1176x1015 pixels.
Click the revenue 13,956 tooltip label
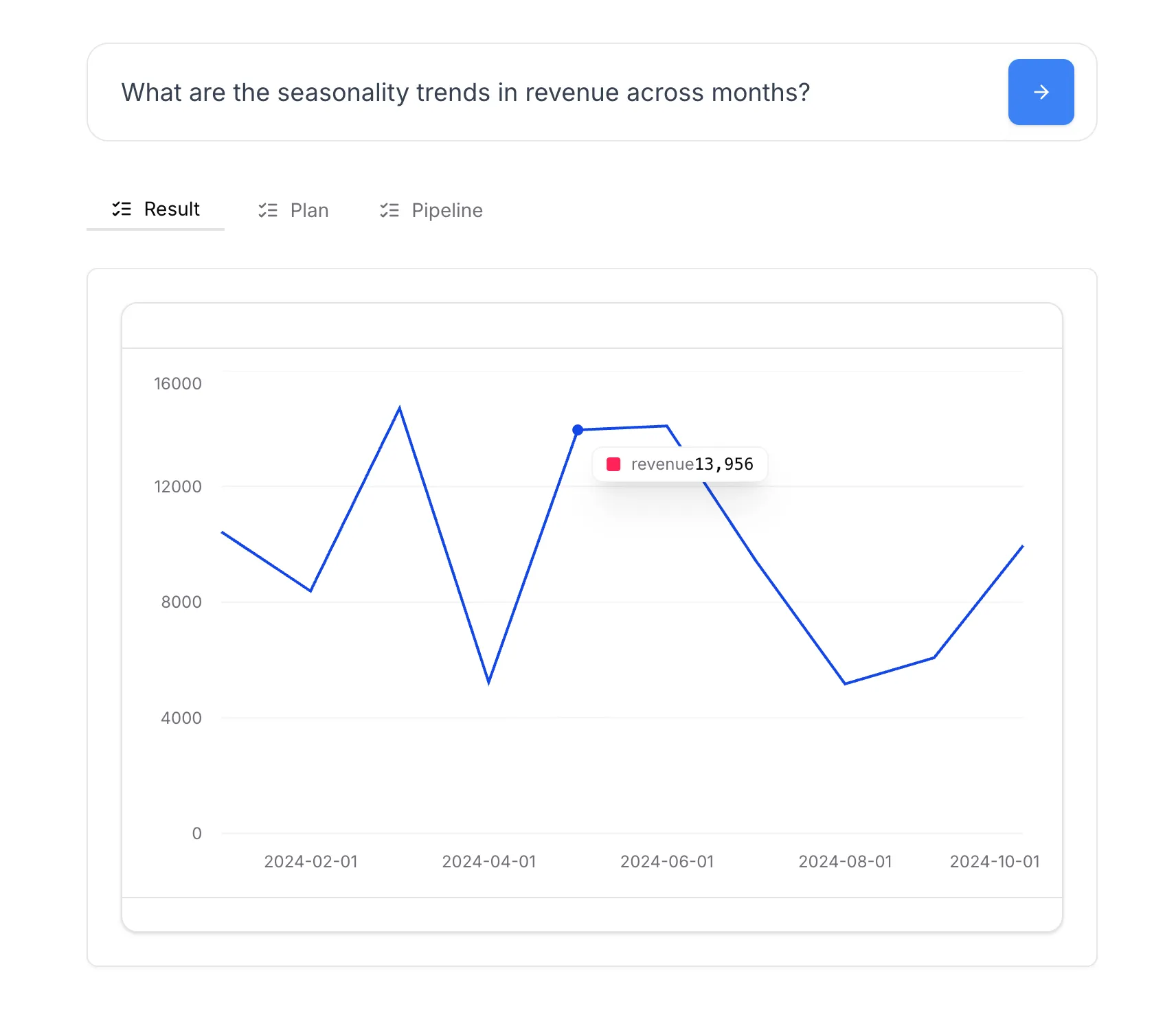pos(690,464)
